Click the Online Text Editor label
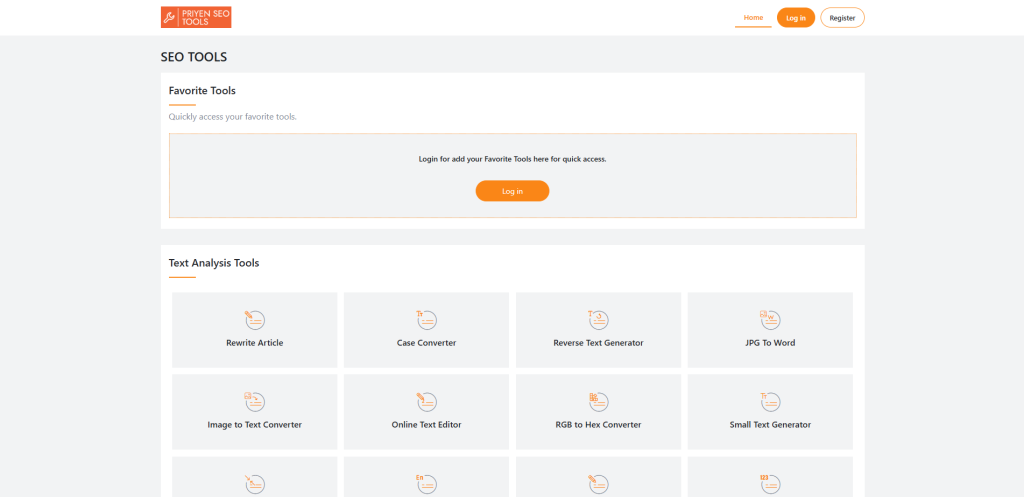The image size is (1024, 497). tap(426, 425)
